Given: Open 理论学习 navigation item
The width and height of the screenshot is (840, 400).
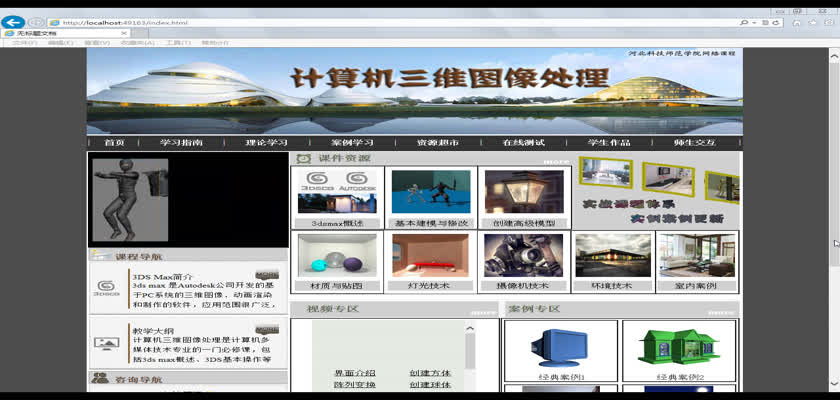Looking at the screenshot, I should 267,142.
